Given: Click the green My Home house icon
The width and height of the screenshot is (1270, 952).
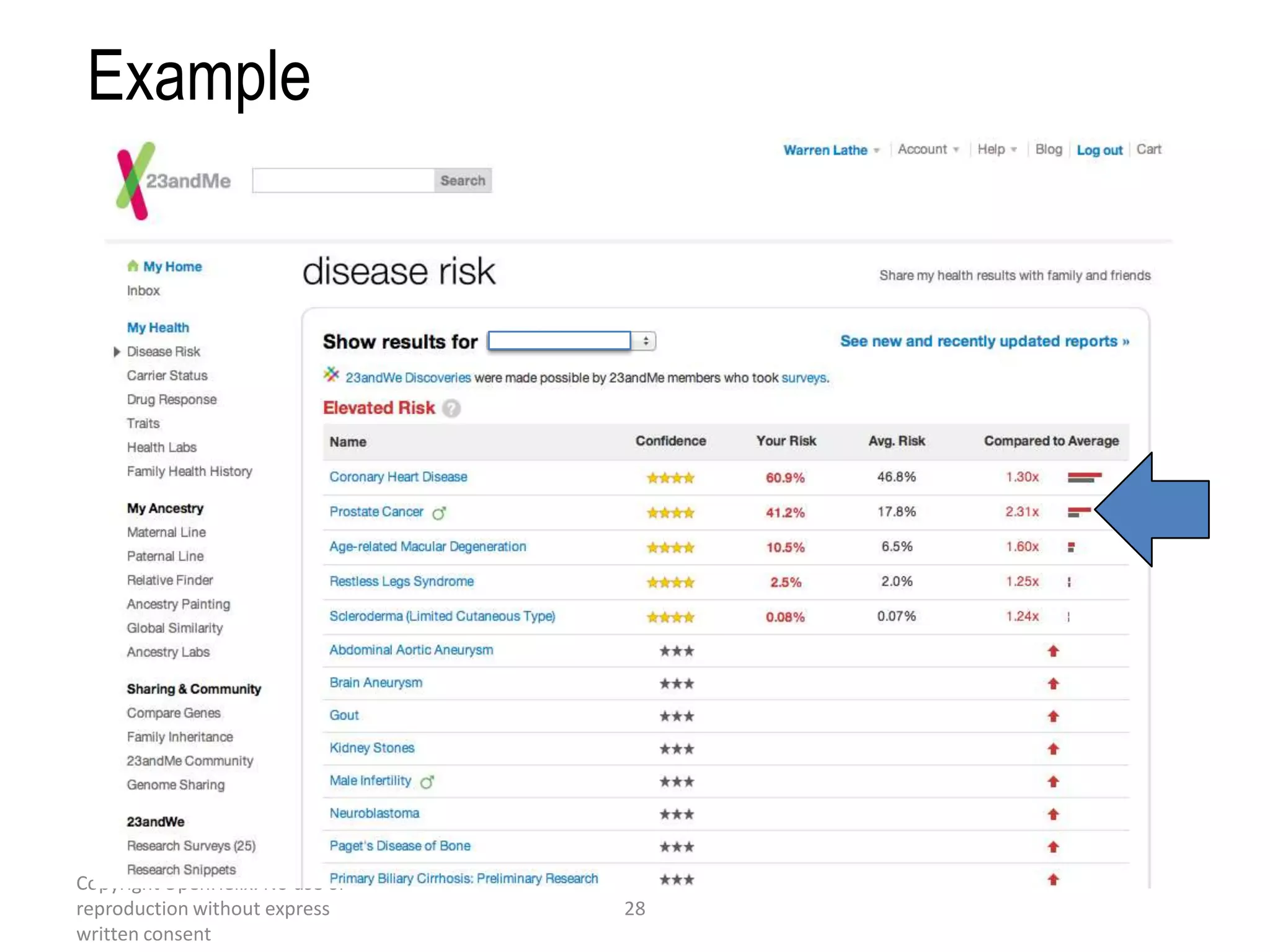Looking at the screenshot, I should 133,266.
